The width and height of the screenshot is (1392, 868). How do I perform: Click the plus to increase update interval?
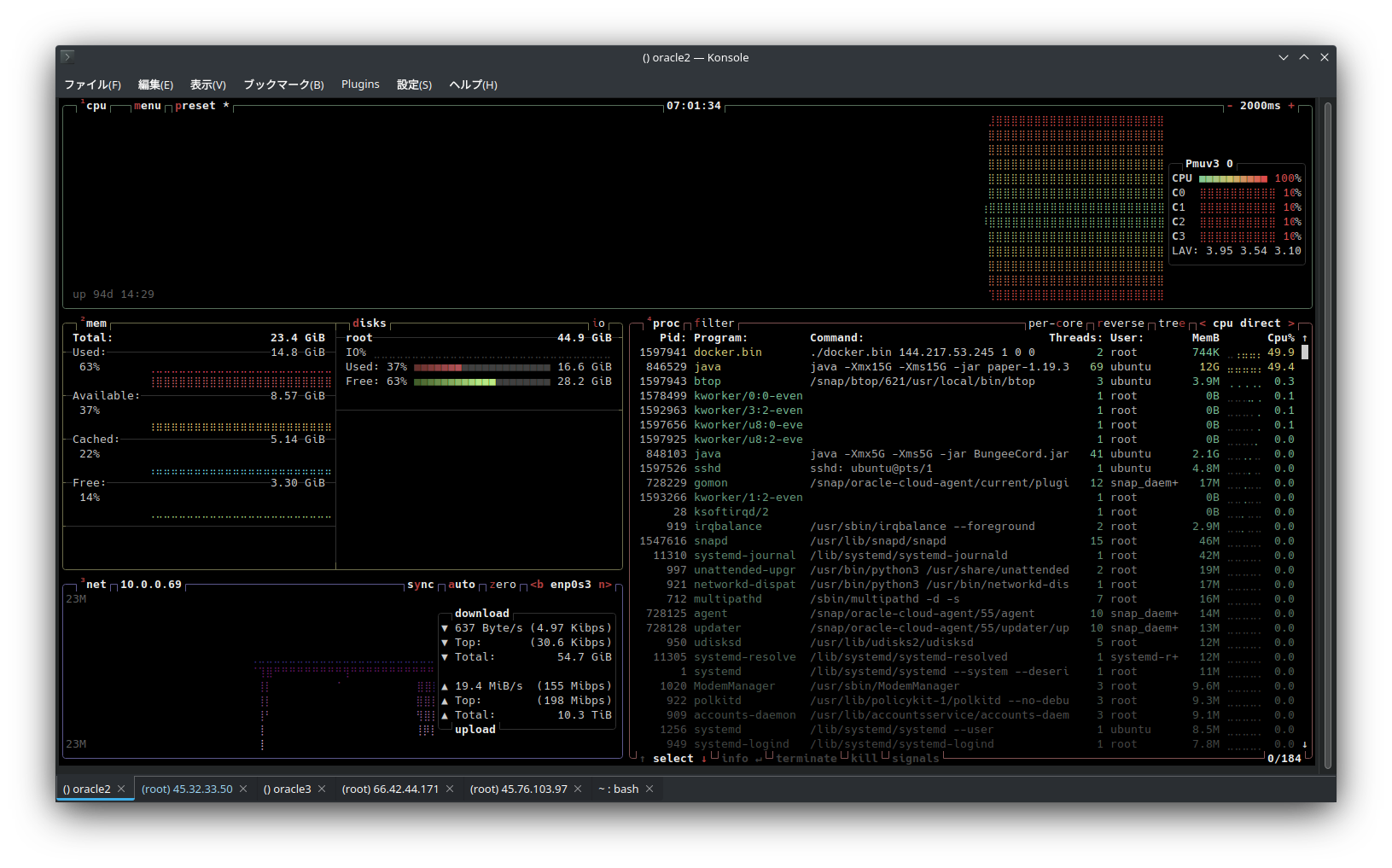[1291, 106]
